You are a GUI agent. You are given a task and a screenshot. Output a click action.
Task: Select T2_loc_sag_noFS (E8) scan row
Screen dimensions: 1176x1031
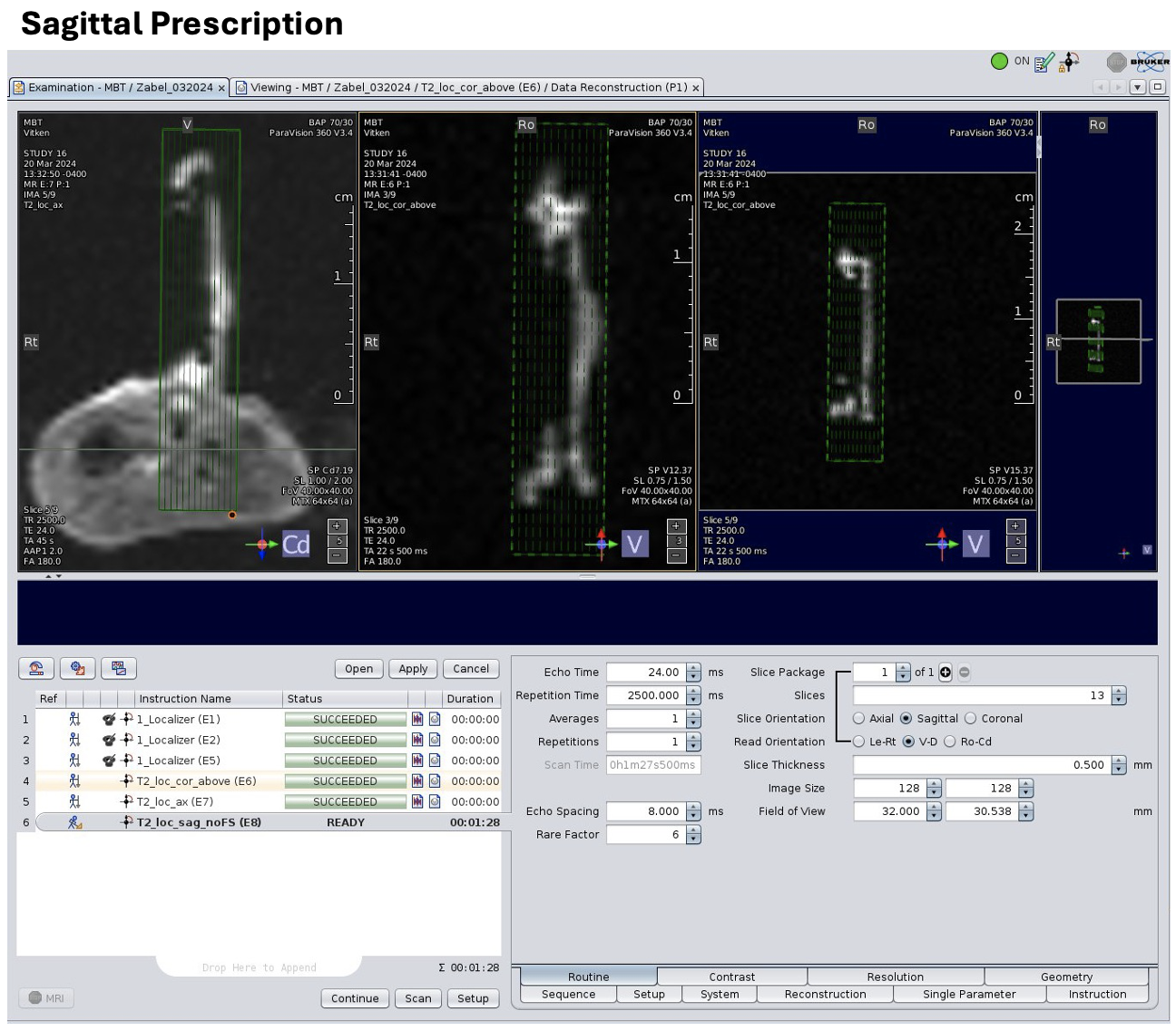pyautogui.click(x=199, y=822)
